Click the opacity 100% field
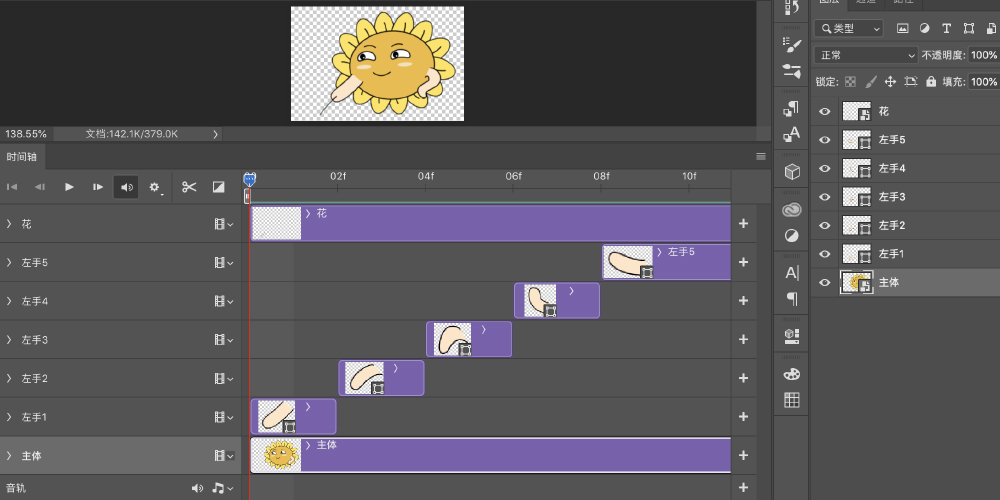This screenshot has width=1000, height=500. (983, 55)
